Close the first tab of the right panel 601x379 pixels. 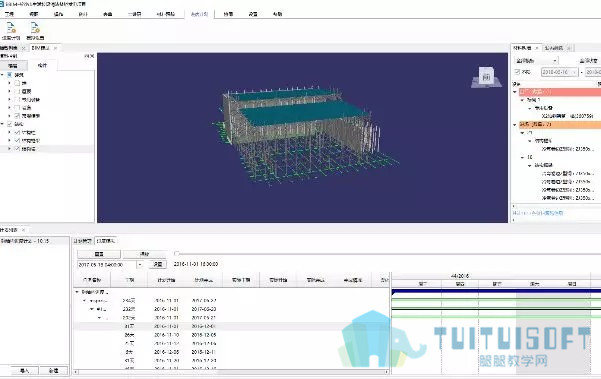[537, 48]
